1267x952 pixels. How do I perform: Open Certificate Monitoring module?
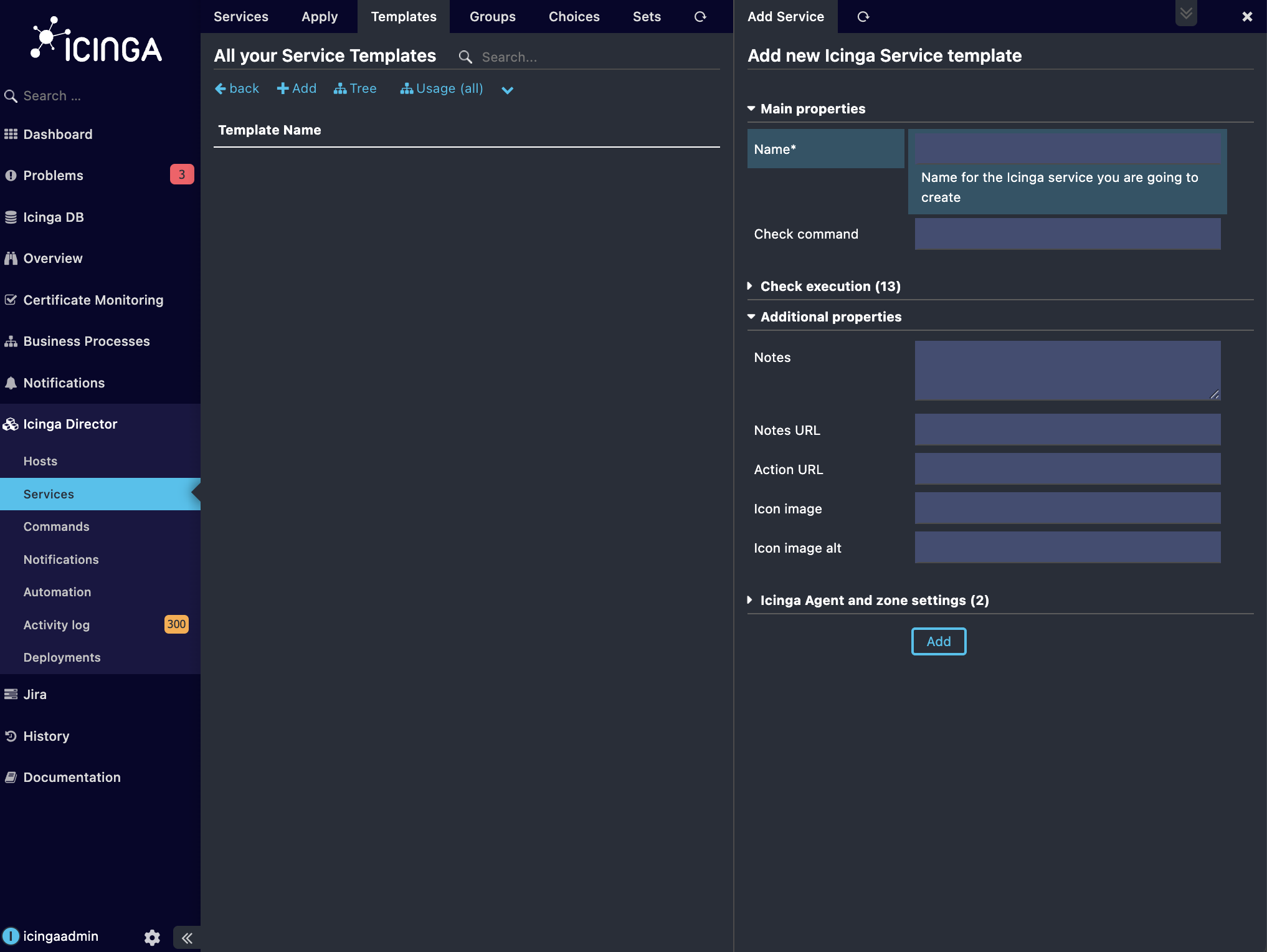click(x=93, y=300)
